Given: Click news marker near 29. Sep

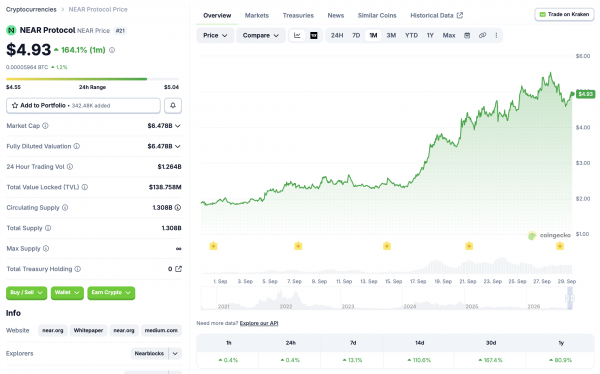Looking at the screenshot, I should [560, 246].
